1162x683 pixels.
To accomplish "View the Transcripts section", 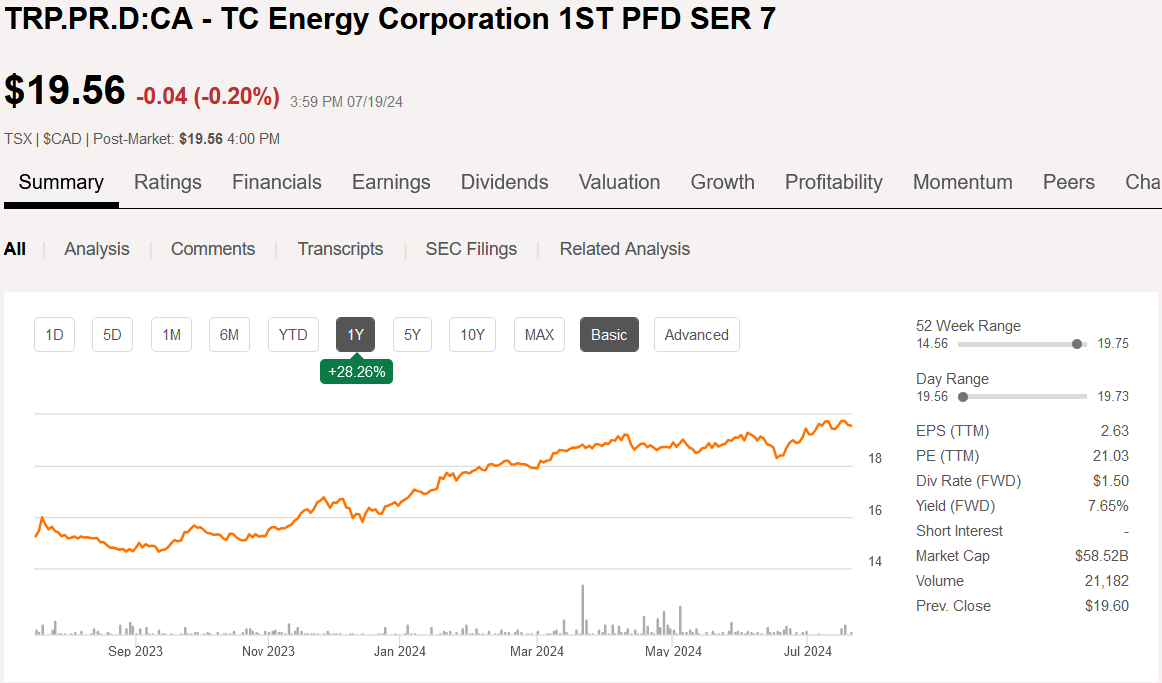I will click(x=340, y=248).
